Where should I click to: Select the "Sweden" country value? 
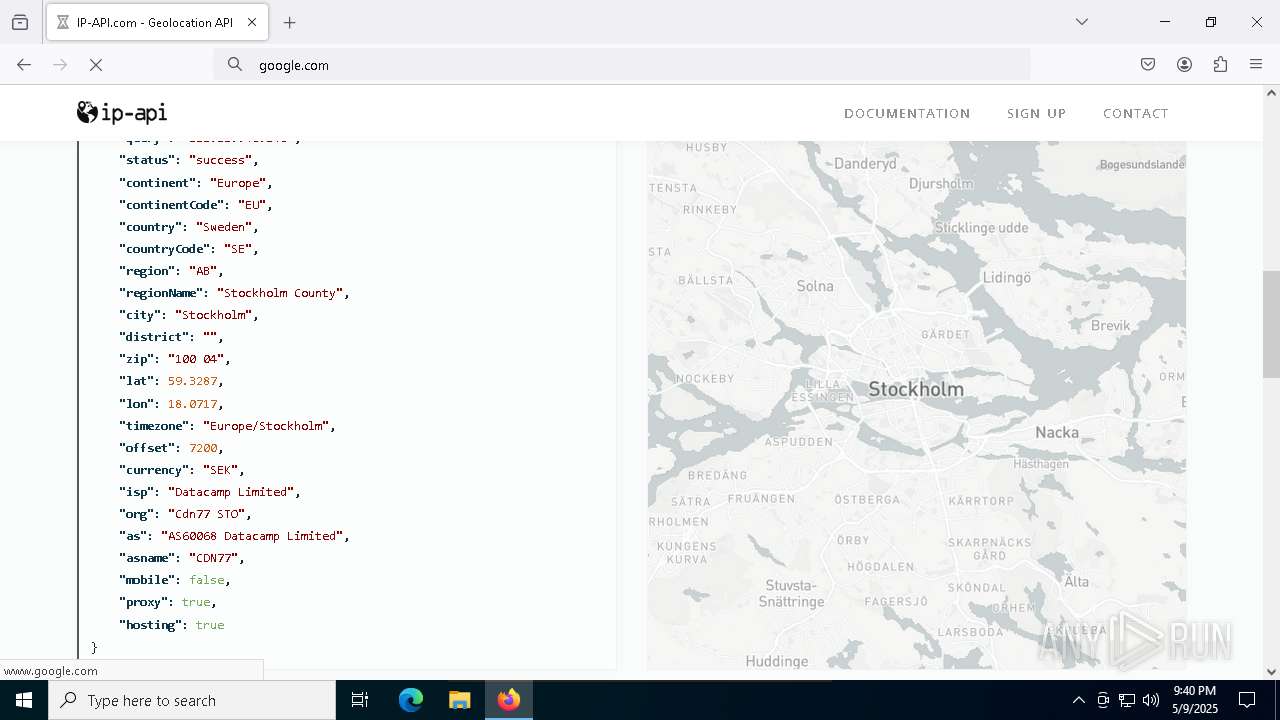[x=224, y=227]
